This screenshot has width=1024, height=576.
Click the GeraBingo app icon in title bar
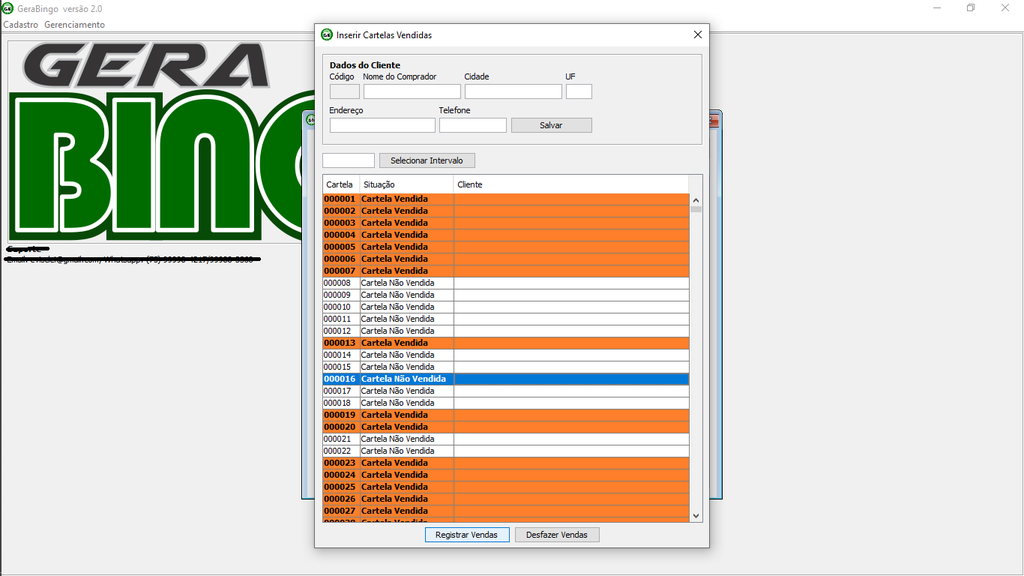point(8,8)
